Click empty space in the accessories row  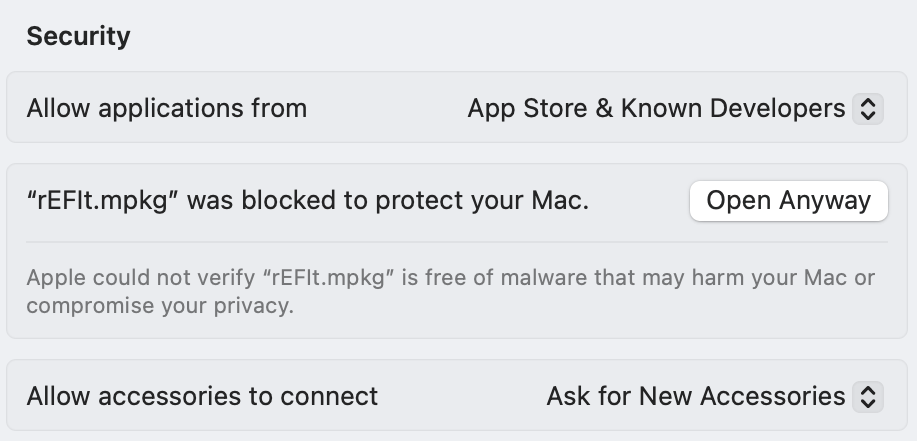click(x=460, y=396)
